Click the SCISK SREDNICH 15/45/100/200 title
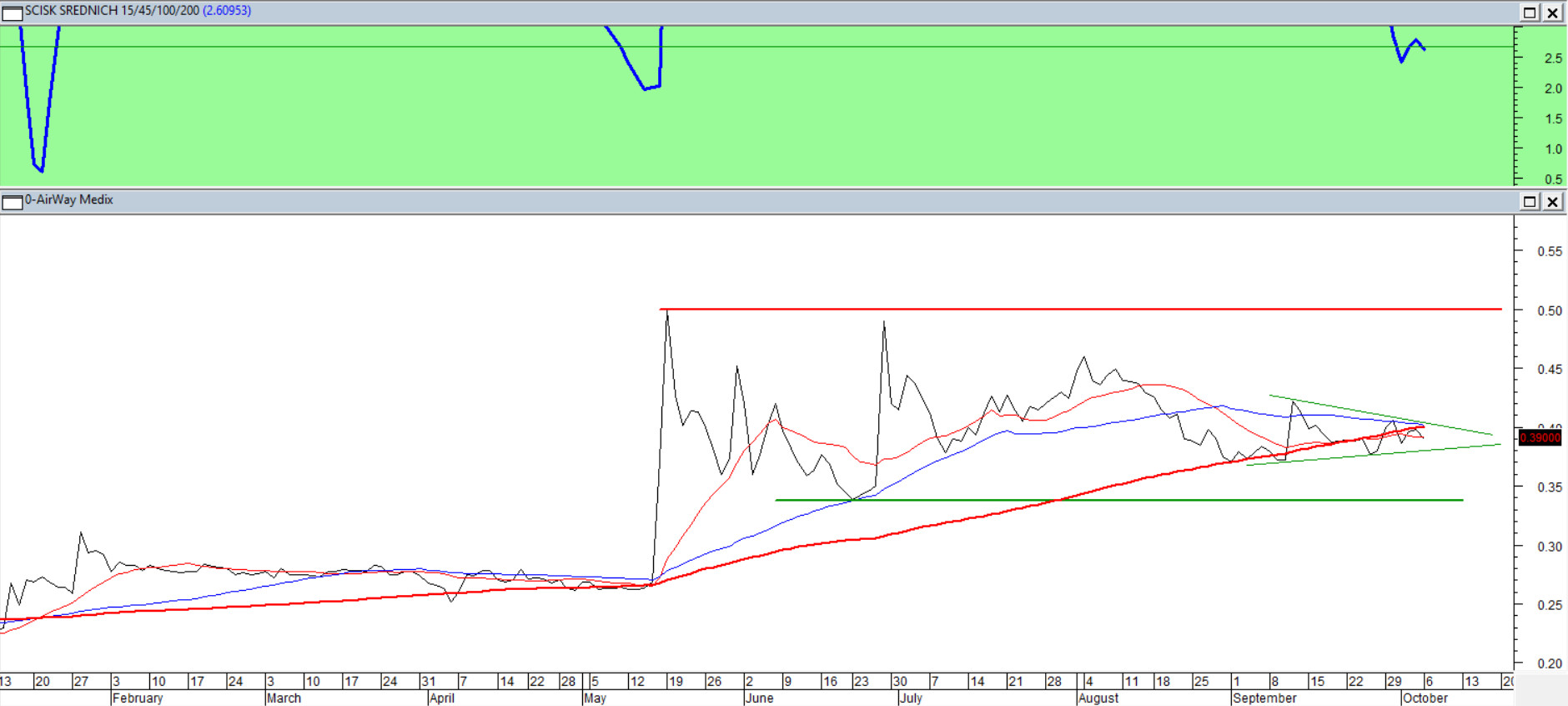Image resolution: width=1568 pixels, height=706 pixels. (x=112, y=11)
